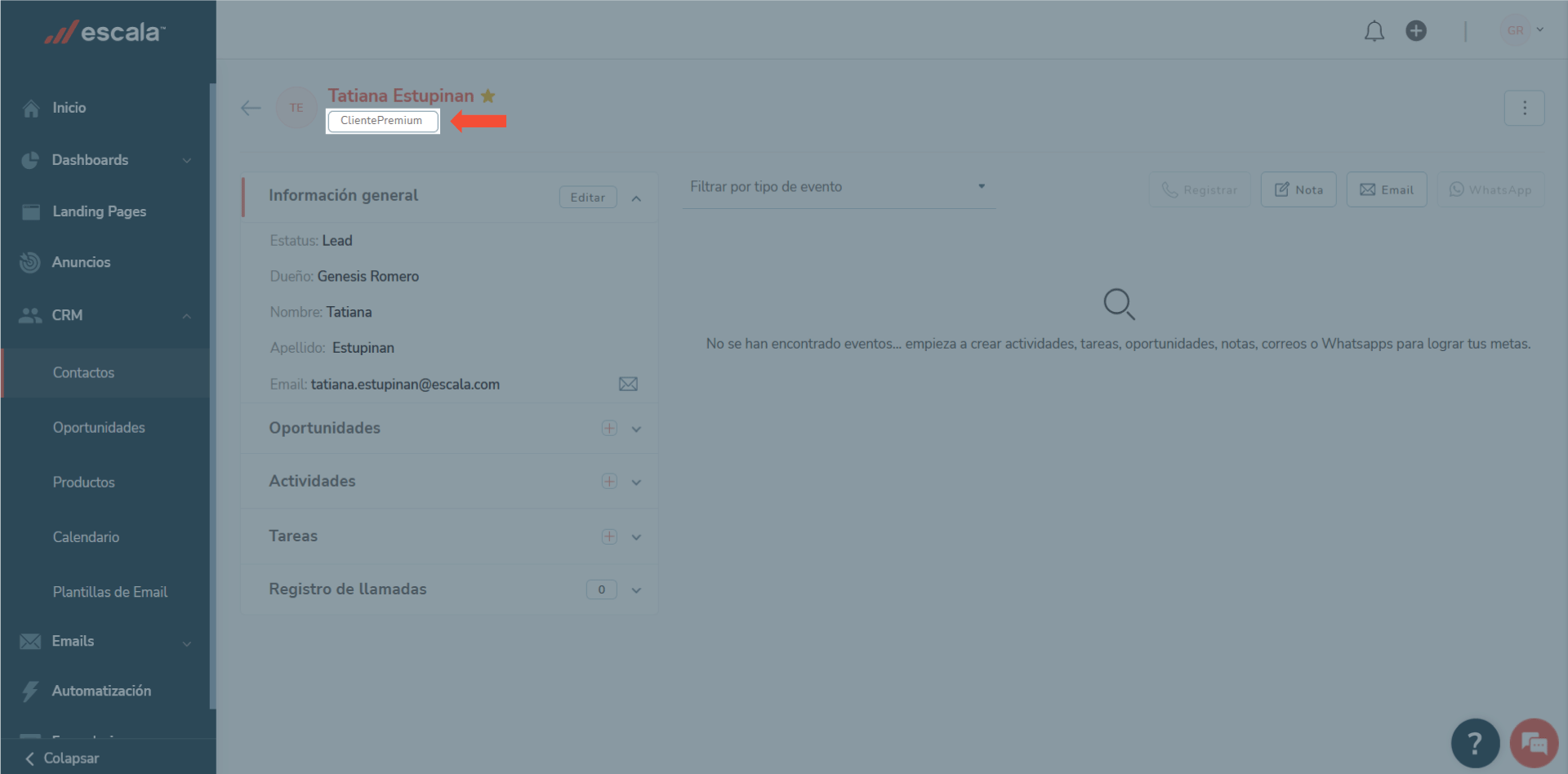This screenshot has width=1568, height=774.
Task: Expand the Tareas section
Action: click(636, 536)
